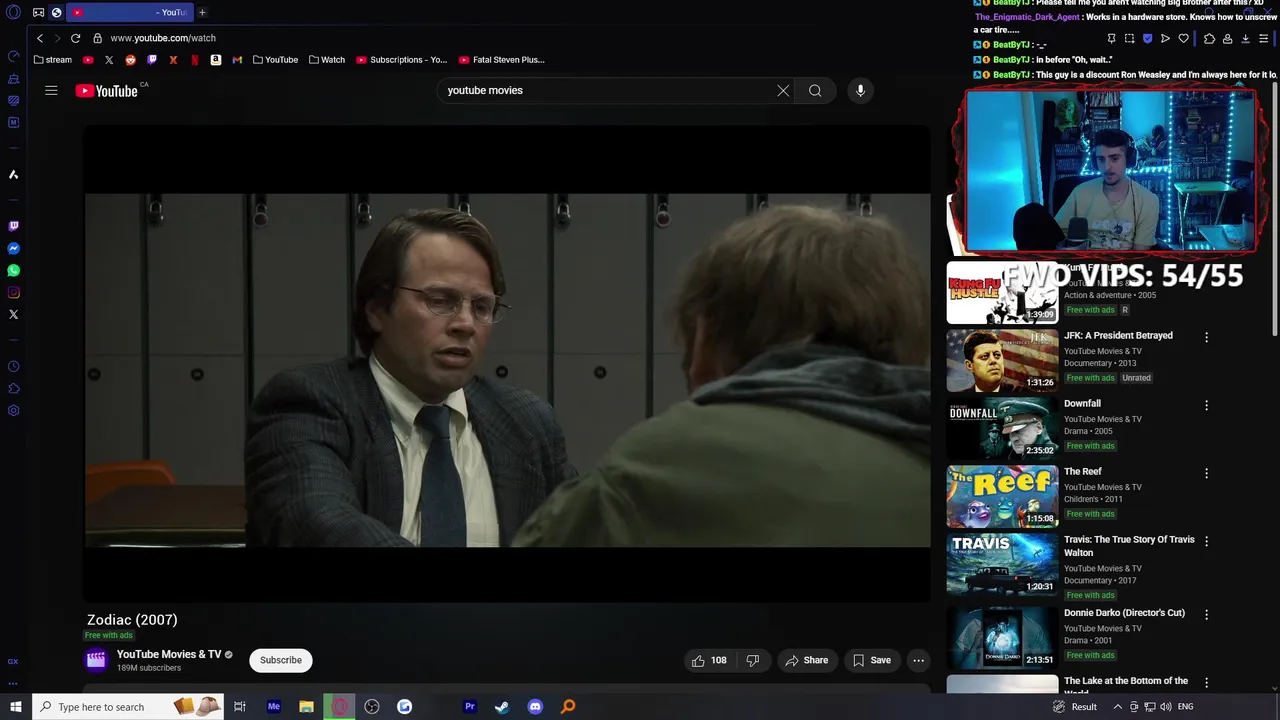The image size is (1280, 720).
Task: Open more actions menu under the video
Action: (918, 660)
